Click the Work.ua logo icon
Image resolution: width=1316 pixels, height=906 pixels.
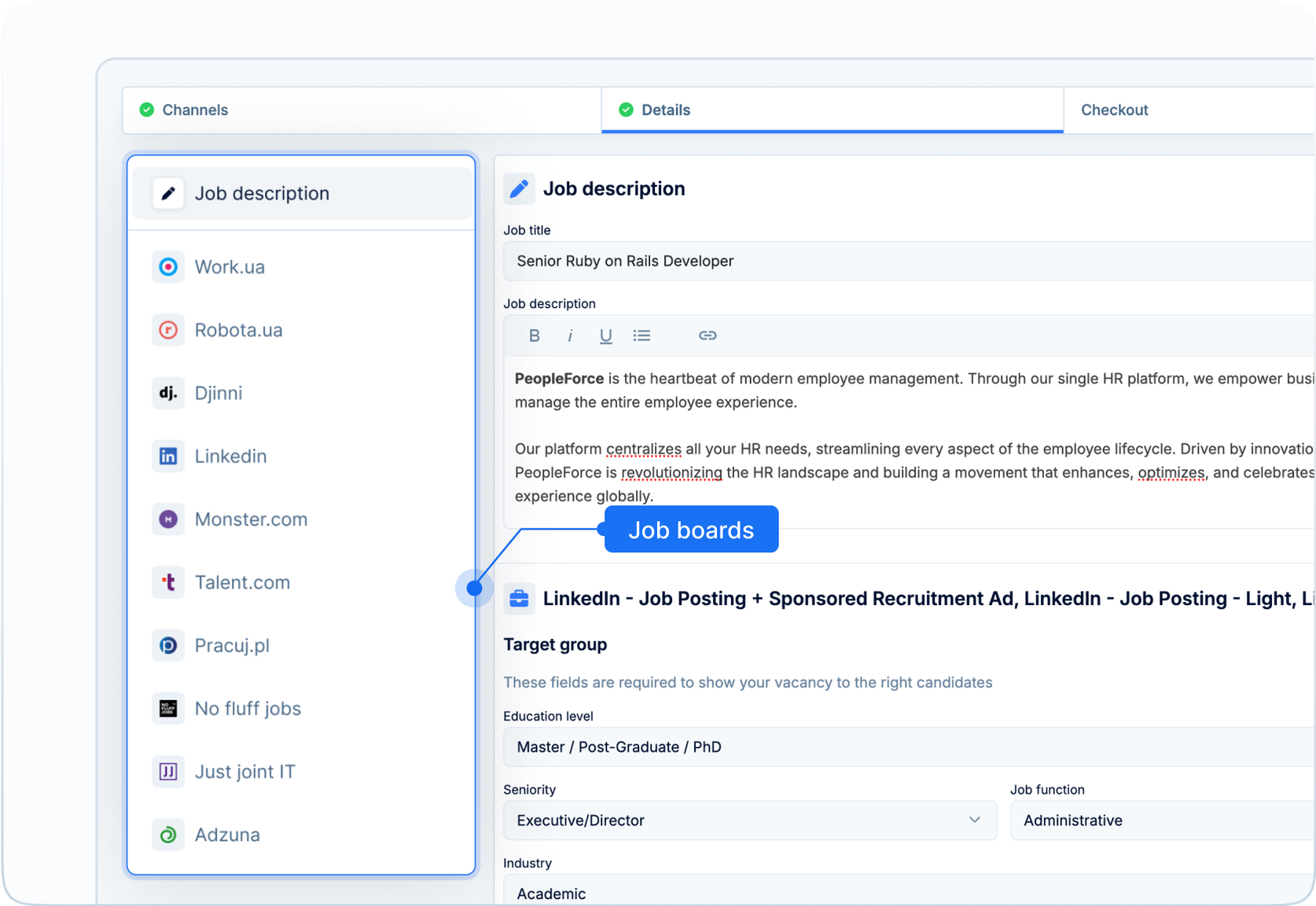pyautogui.click(x=168, y=267)
